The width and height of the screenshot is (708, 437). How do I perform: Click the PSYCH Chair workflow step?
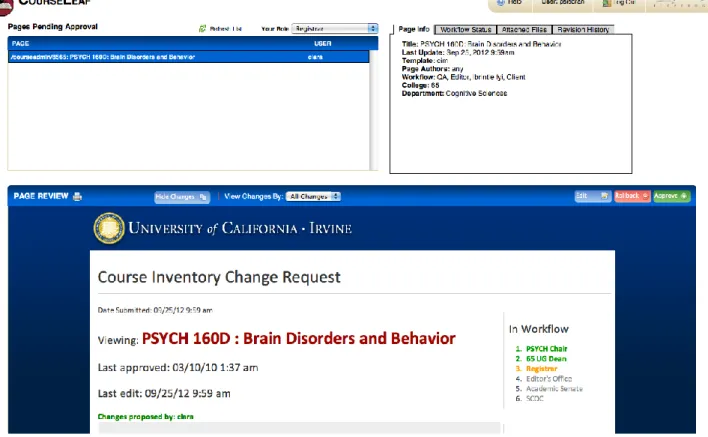(x=546, y=349)
